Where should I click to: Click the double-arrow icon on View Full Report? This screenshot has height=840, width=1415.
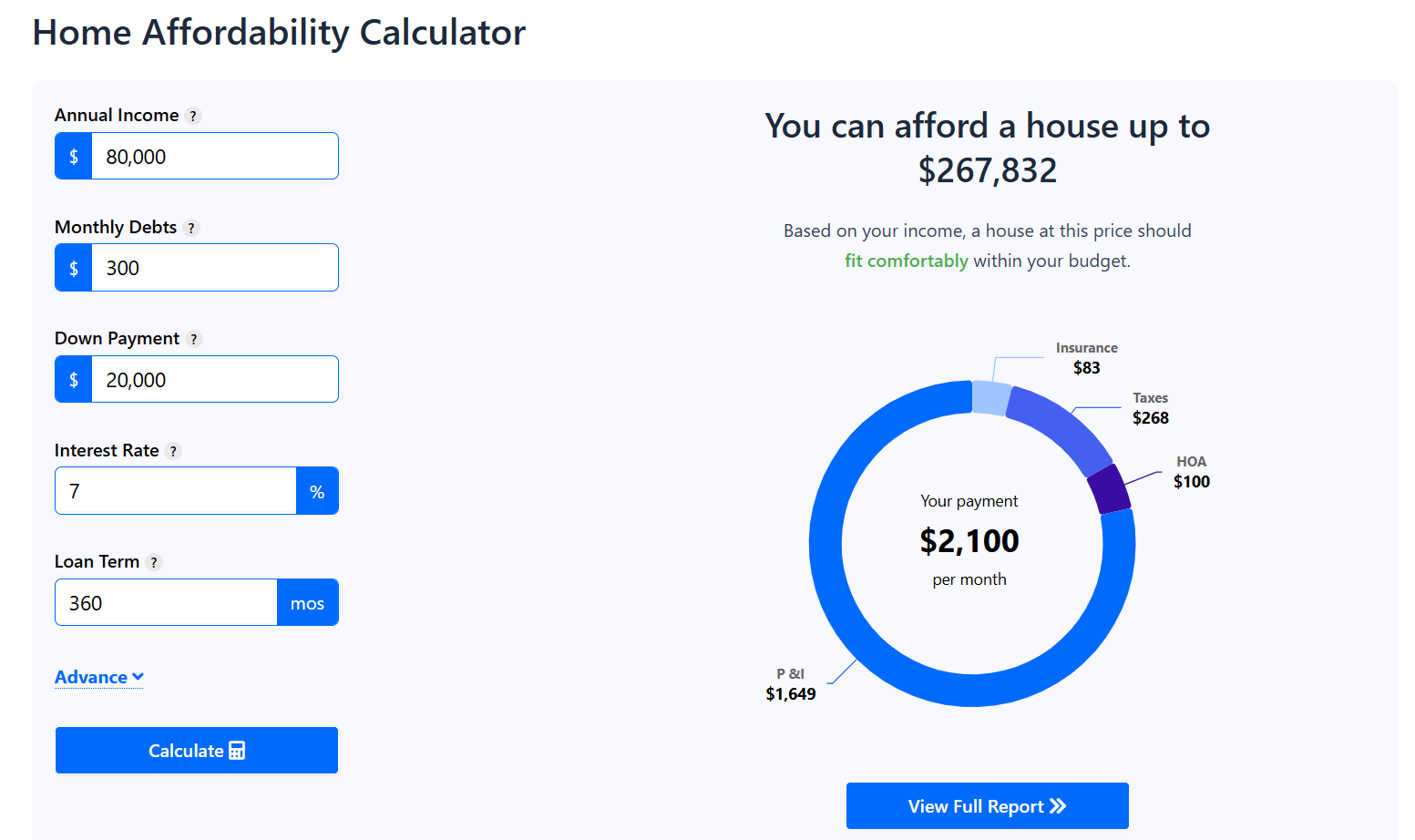point(1059,805)
